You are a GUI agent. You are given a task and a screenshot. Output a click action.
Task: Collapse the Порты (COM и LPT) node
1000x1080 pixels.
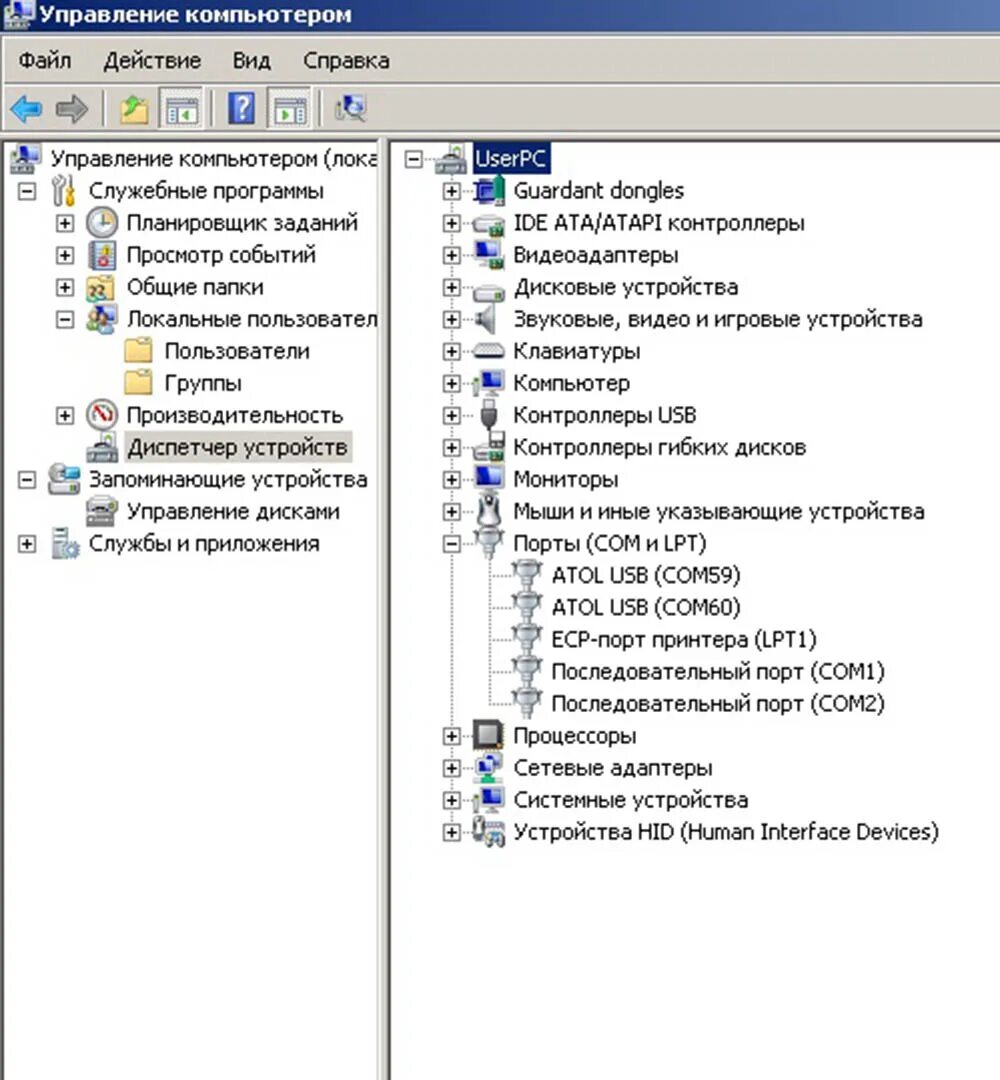(x=451, y=543)
